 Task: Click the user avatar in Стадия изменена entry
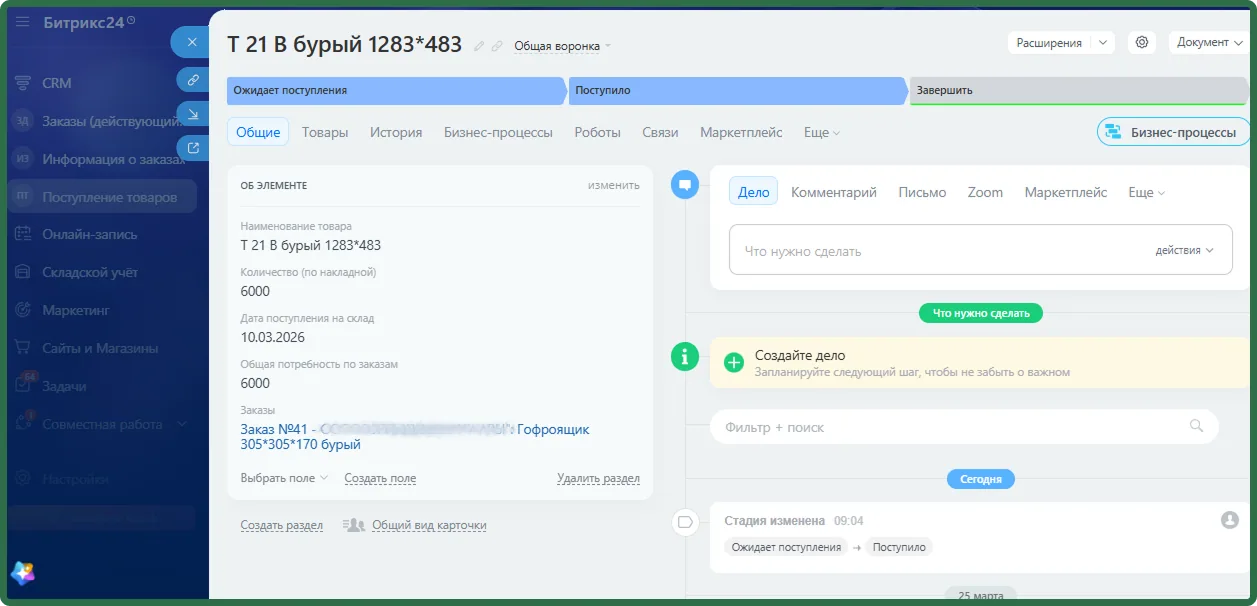tap(1229, 520)
